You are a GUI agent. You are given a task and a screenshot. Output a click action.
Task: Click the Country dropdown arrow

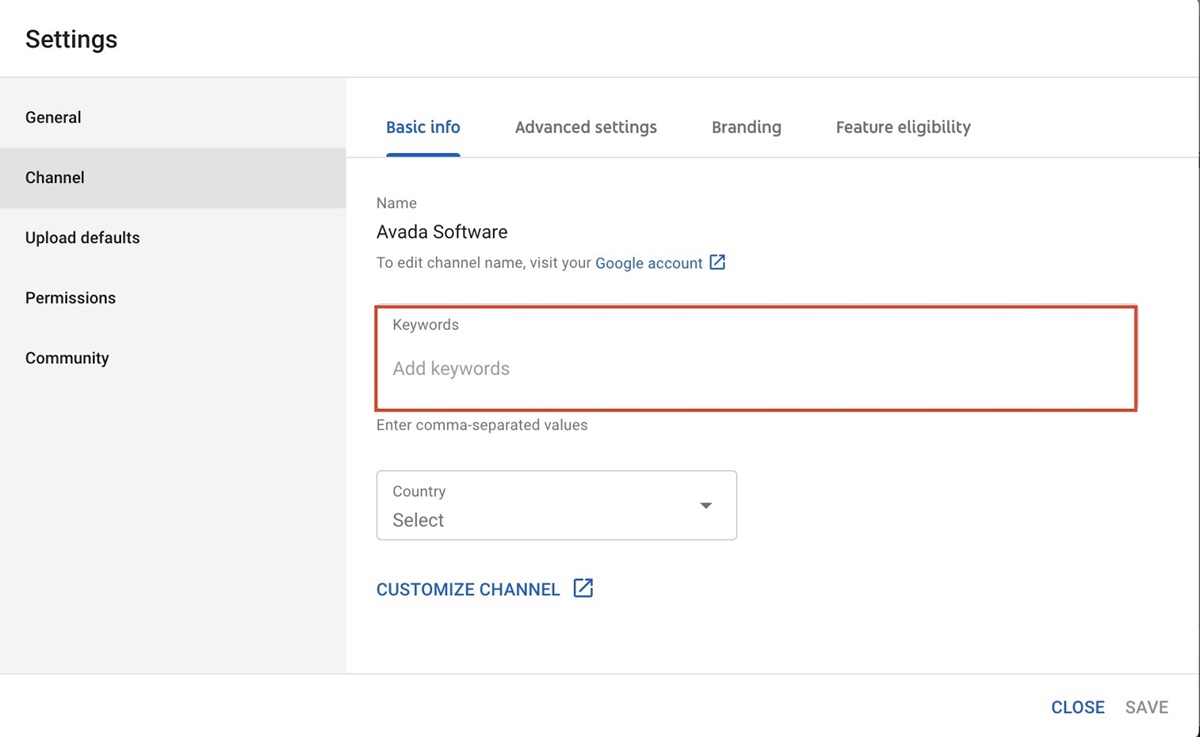[x=706, y=506]
